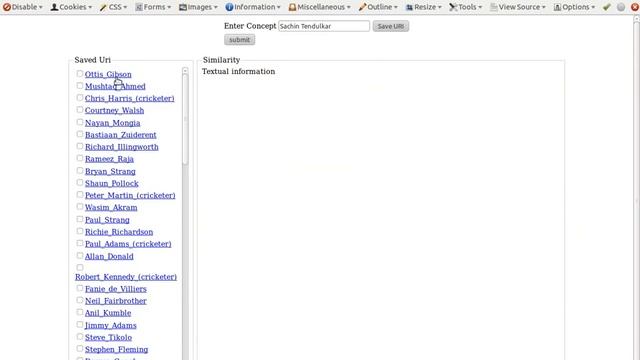Click the Save URI button
This screenshot has height=360, width=640.
point(391,26)
